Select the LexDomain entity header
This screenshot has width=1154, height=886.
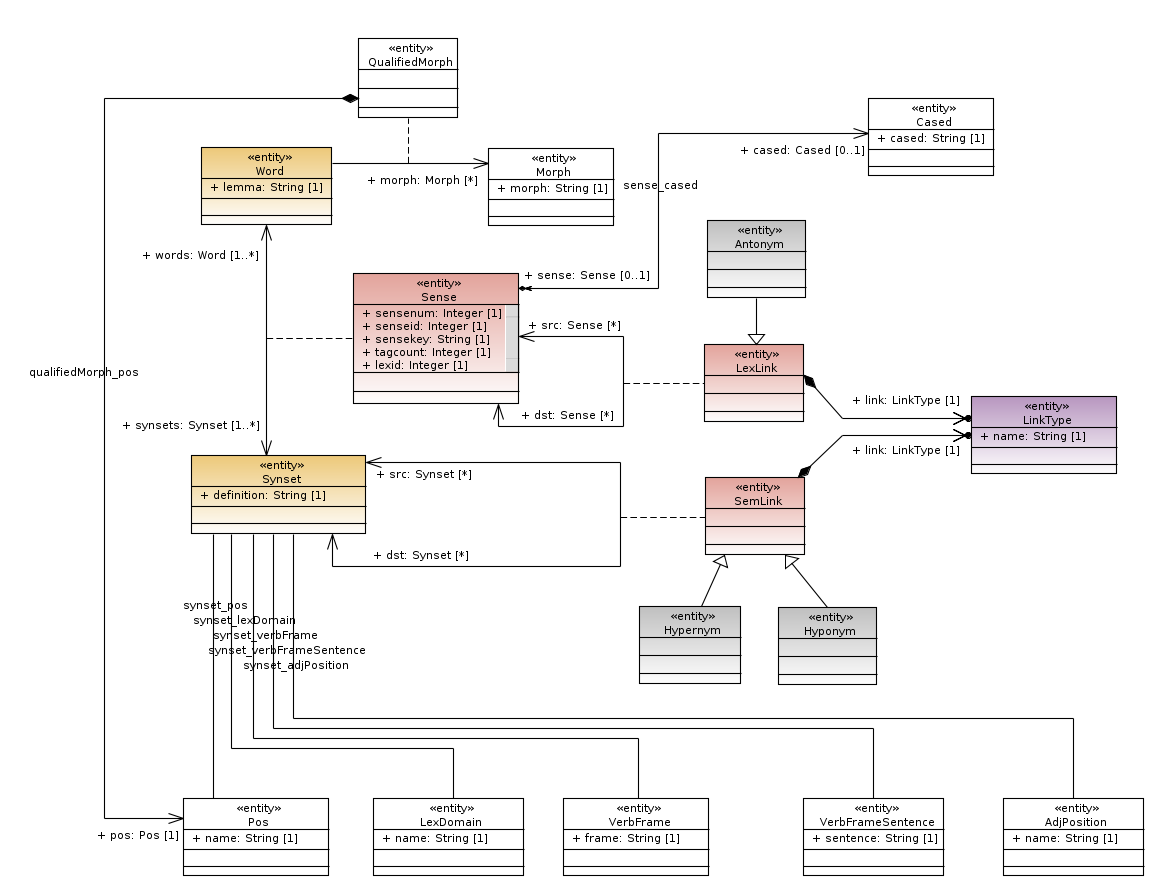pyautogui.click(x=448, y=815)
